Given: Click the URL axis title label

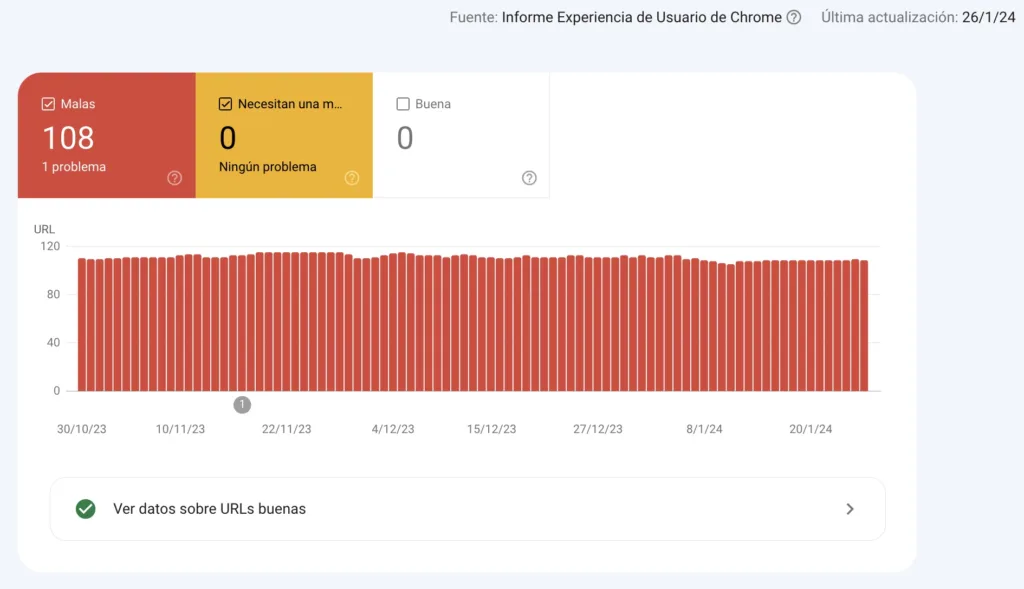Looking at the screenshot, I should pyautogui.click(x=44, y=229).
